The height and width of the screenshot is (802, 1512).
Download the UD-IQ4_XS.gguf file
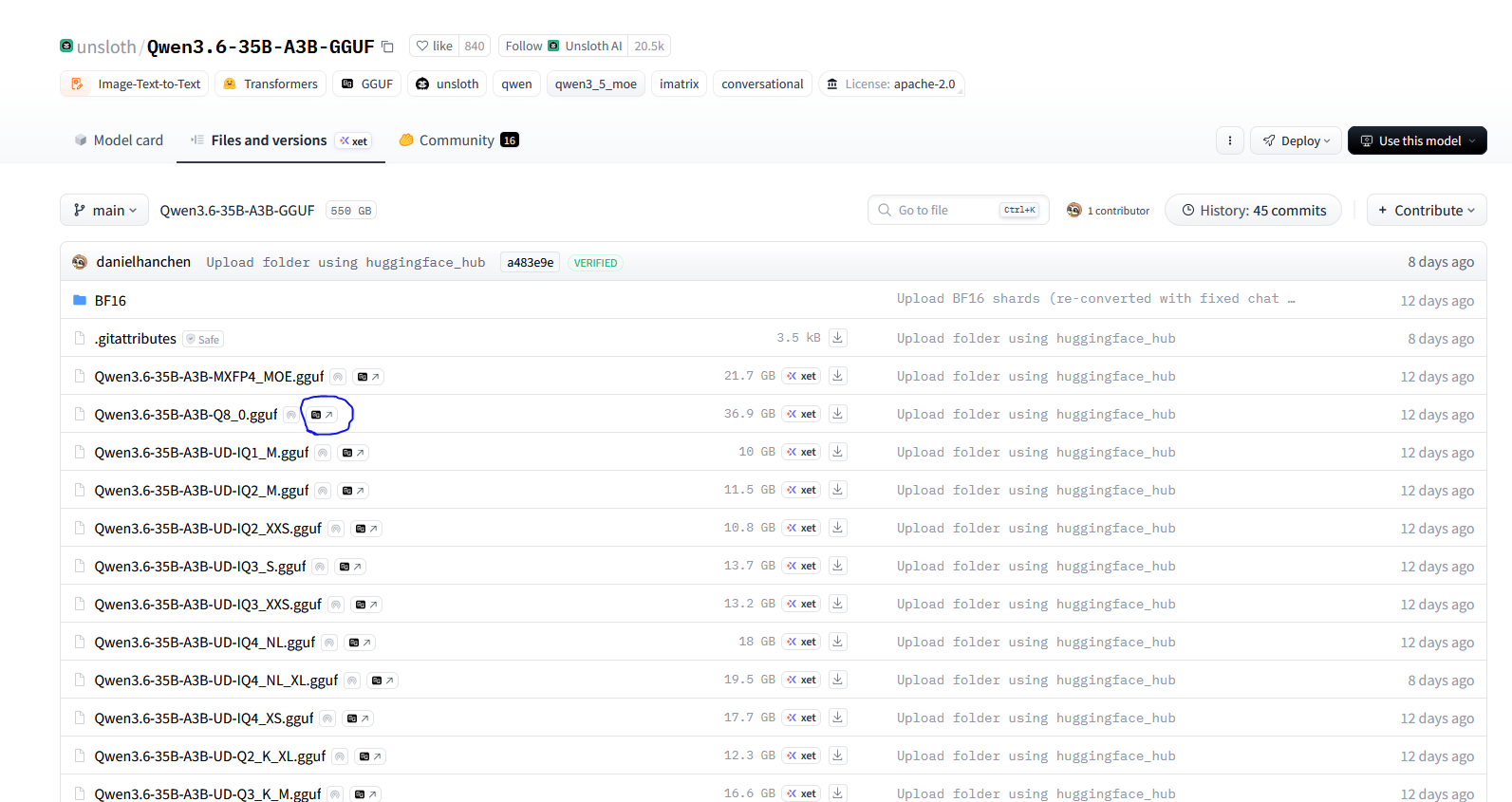(x=838, y=718)
